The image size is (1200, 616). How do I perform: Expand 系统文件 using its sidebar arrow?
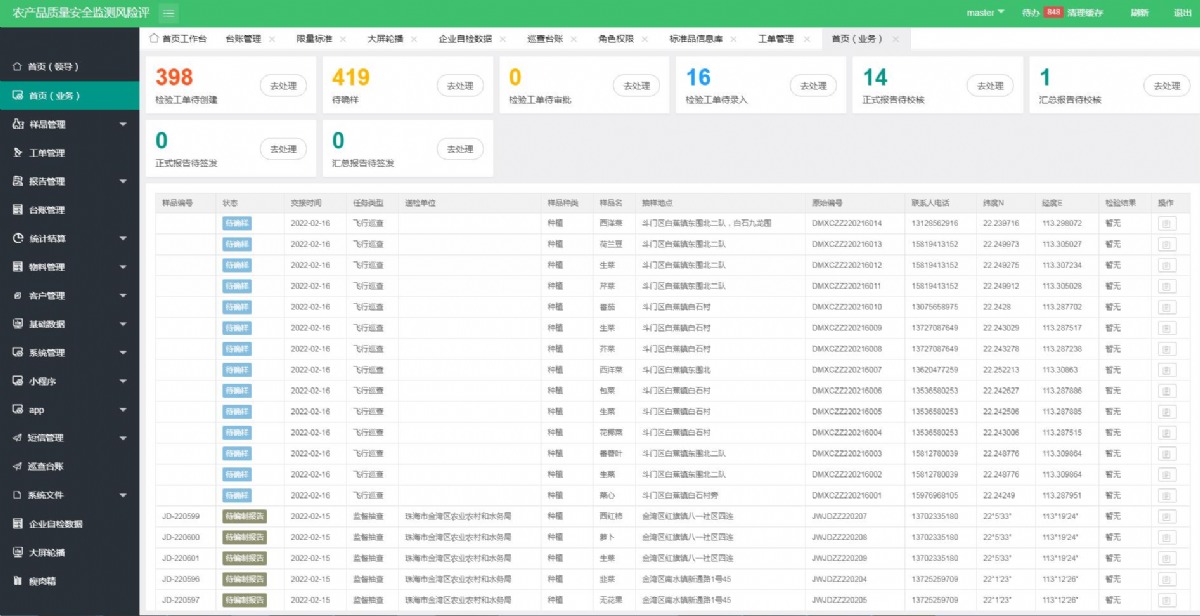(x=123, y=495)
